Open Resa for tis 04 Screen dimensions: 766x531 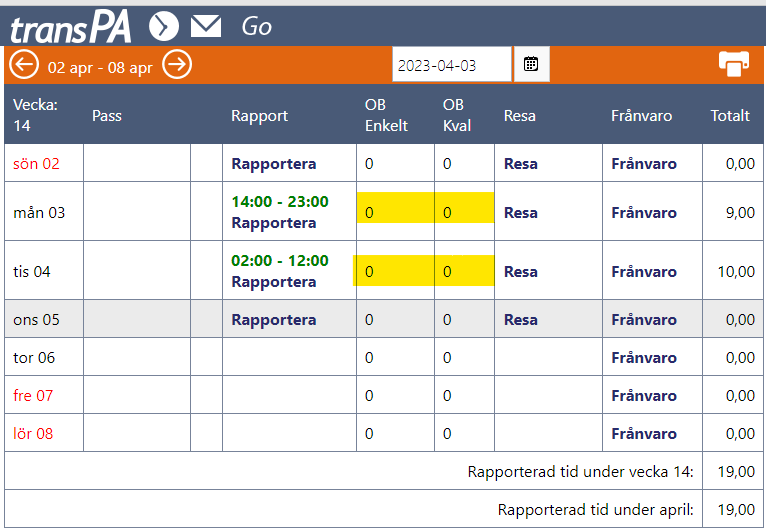pyautogui.click(x=521, y=272)
